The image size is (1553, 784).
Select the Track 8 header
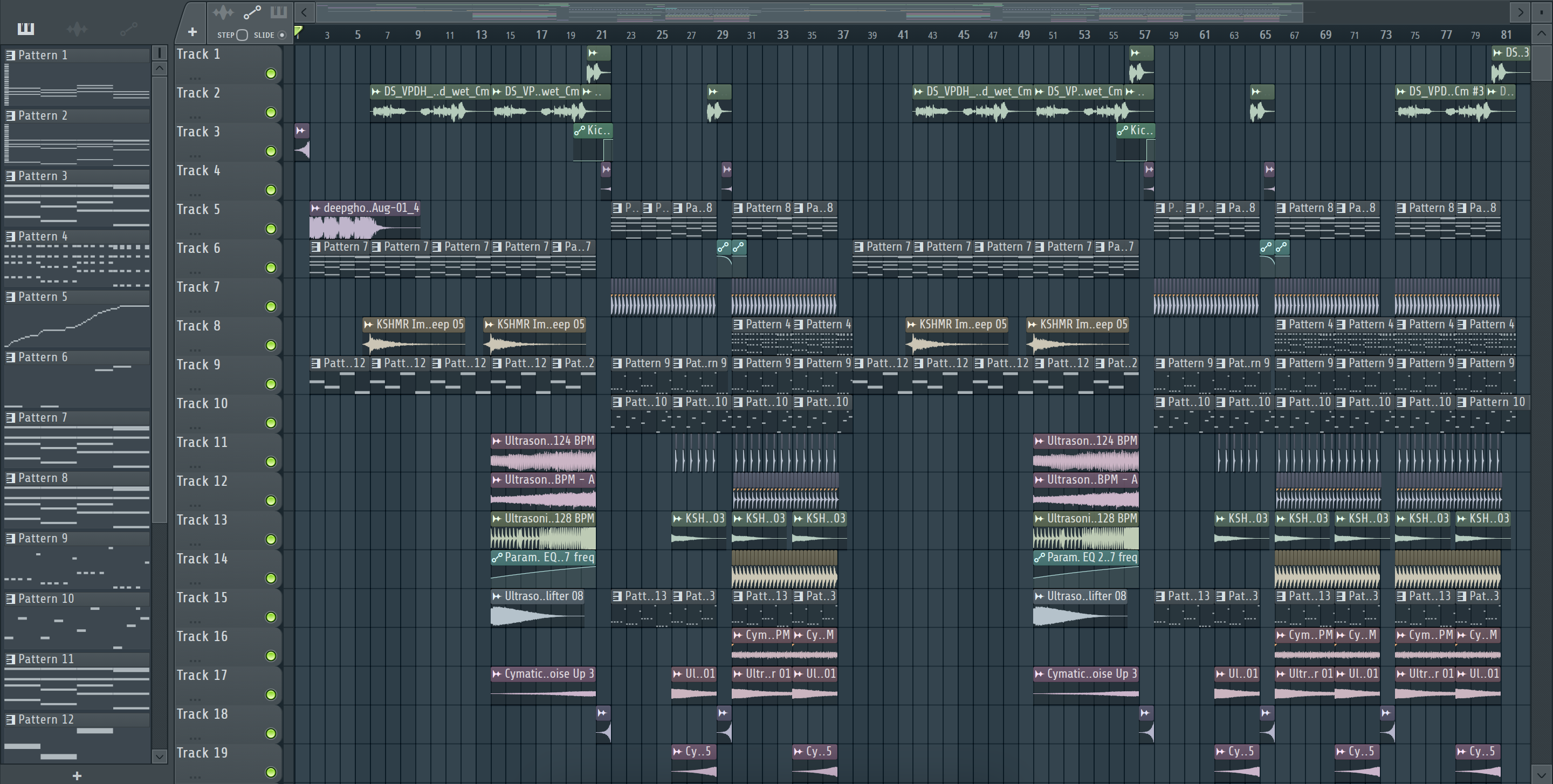coord(228,336)
